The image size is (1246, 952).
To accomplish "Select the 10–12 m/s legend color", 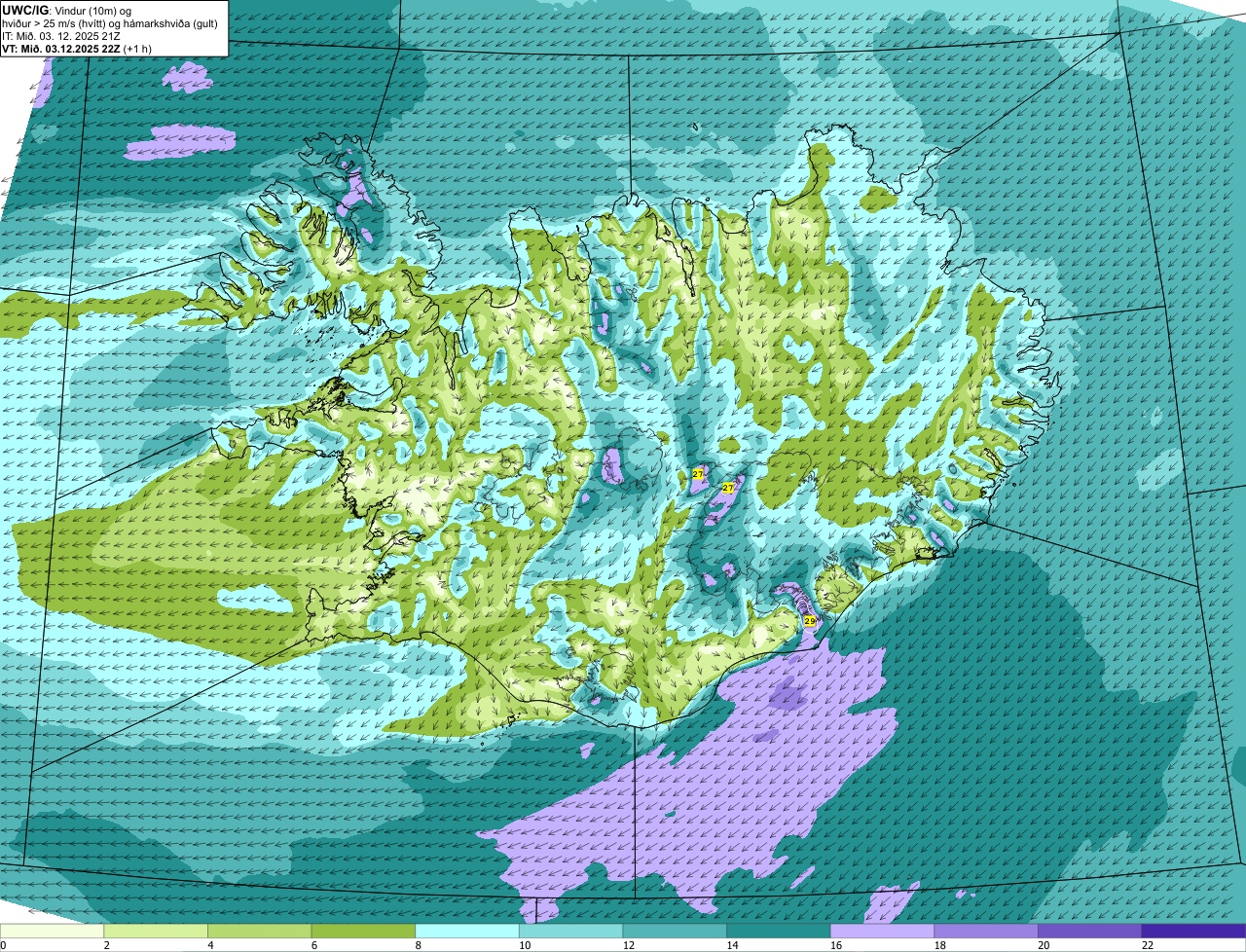I will (x=570, y=931).
